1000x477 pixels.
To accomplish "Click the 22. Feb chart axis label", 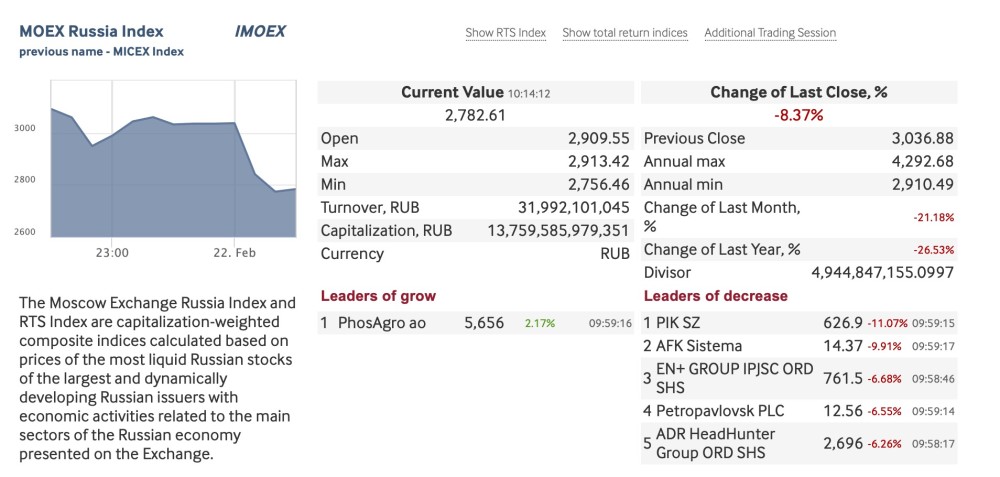I will [x=234, y=253].
